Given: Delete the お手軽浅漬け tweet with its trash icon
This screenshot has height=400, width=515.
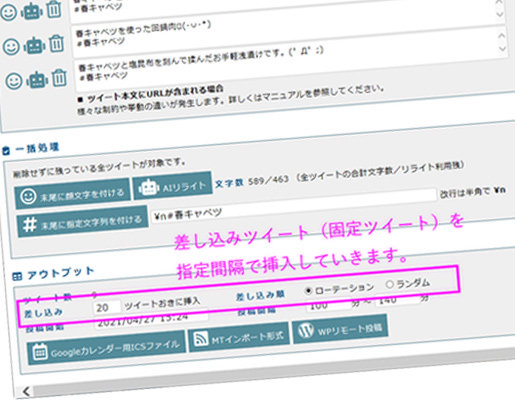Looking at the screenshot, I should tap(59, 78).
